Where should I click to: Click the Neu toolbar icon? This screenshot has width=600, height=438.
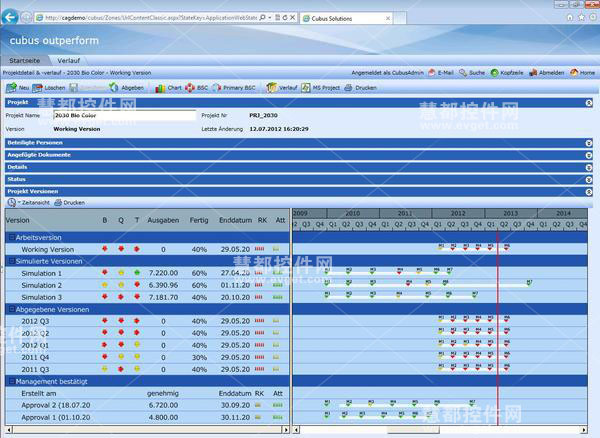[11, 88]
